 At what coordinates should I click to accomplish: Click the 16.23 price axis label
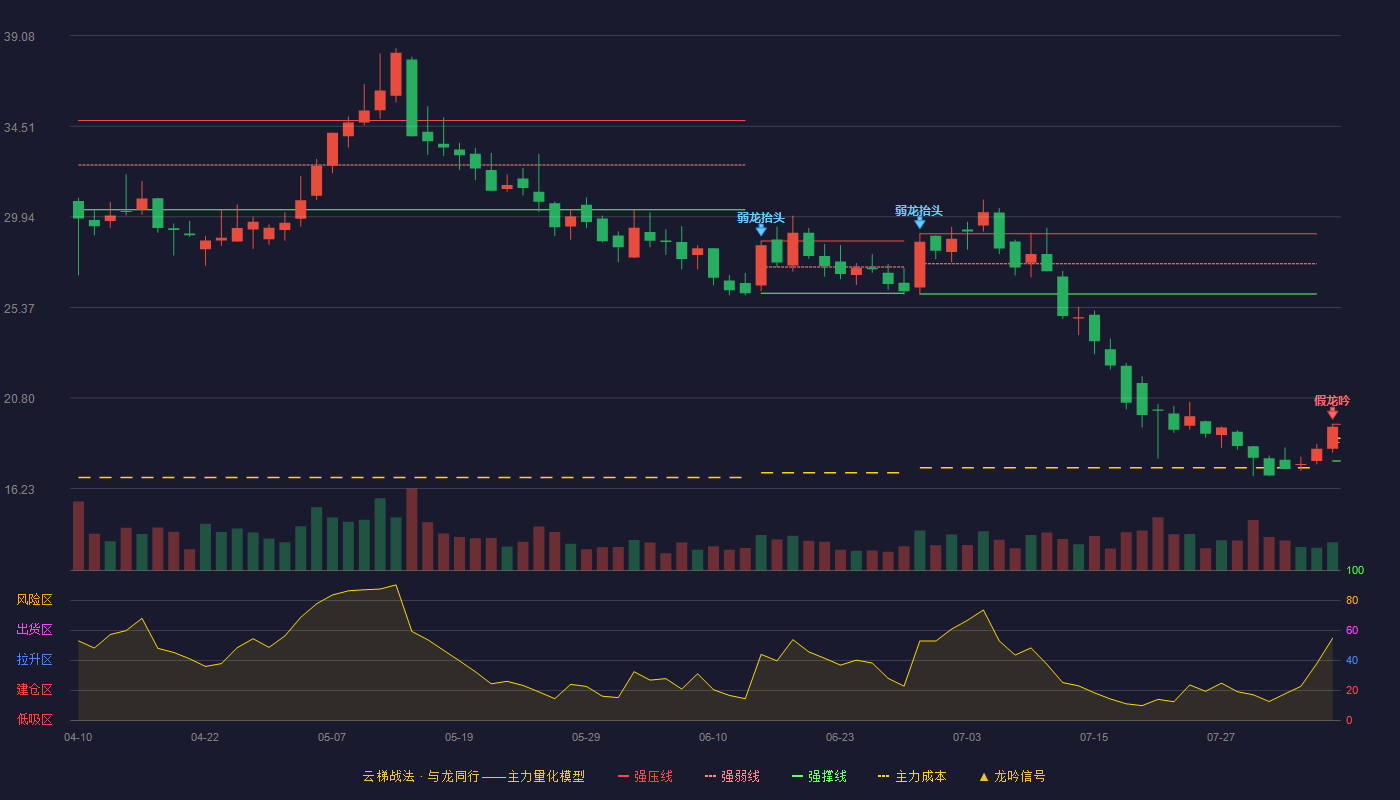click(x=19, y=490)
